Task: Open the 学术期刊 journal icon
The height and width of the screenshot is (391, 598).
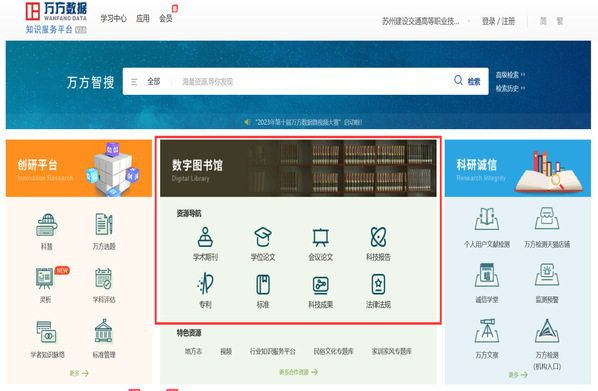Action: tap(205, 237)
